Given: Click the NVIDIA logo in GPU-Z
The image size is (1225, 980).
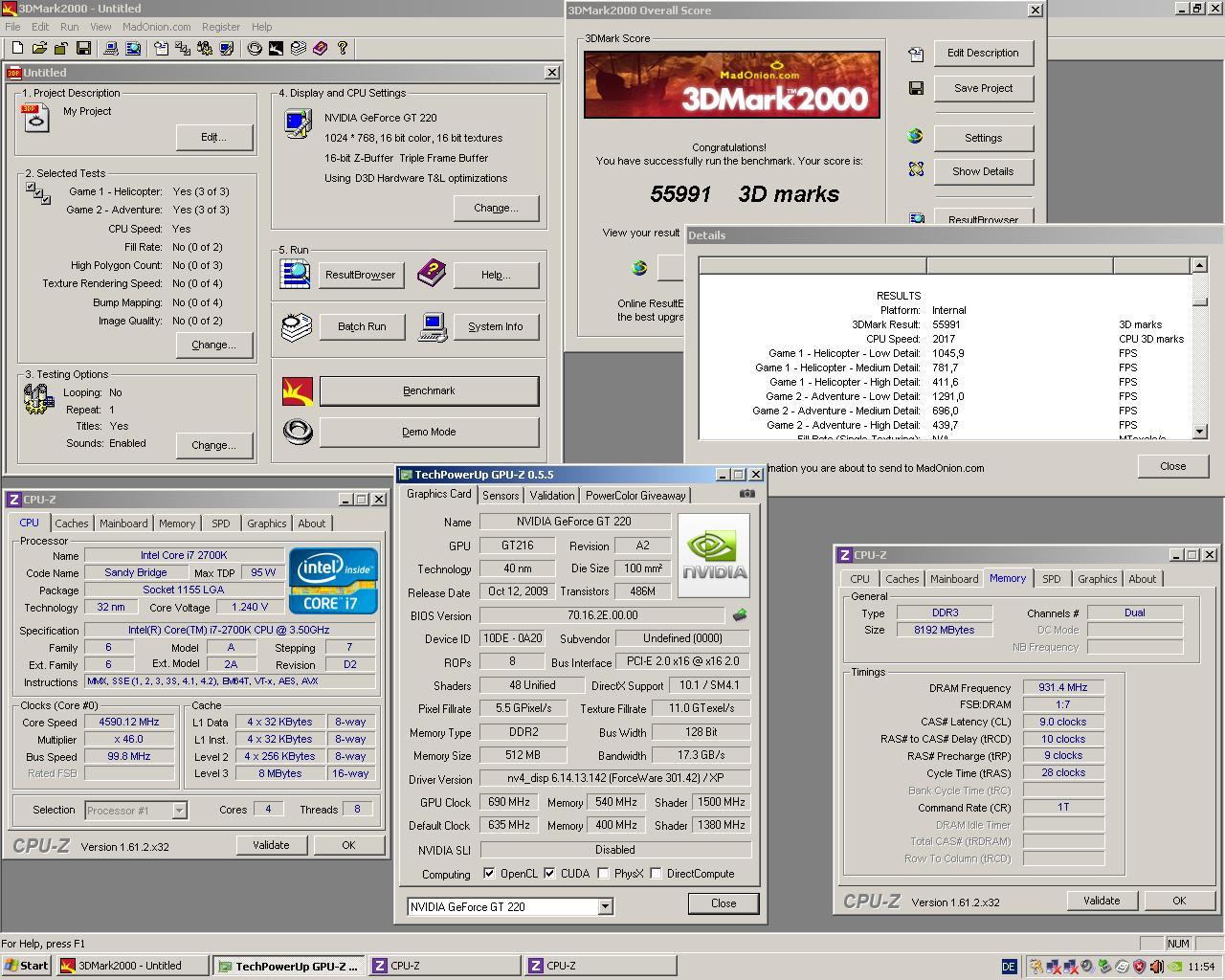Looking at the screenshot, I should pyautogui.click(x=714, y=556).
